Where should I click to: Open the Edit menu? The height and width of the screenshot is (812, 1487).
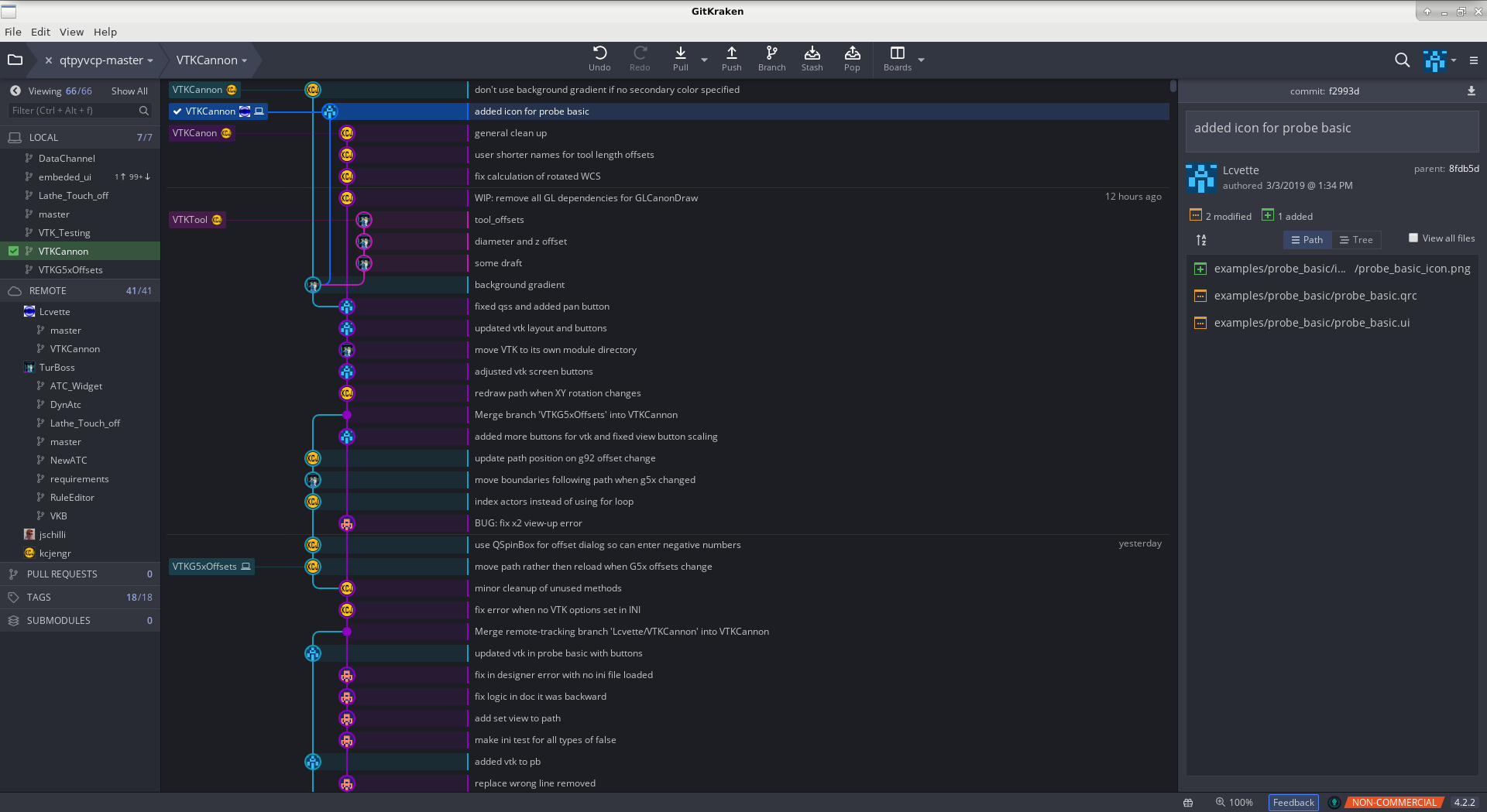point(40,32)
